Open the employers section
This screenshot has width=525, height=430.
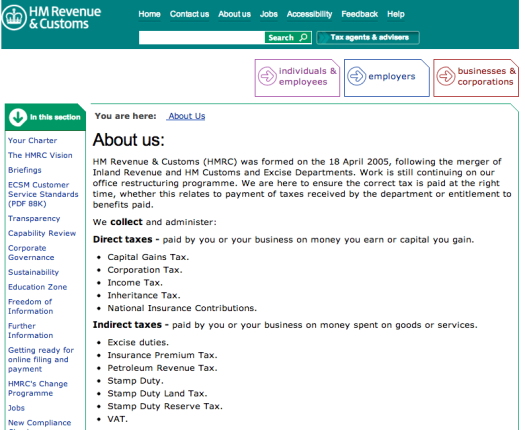pos(387,78)
